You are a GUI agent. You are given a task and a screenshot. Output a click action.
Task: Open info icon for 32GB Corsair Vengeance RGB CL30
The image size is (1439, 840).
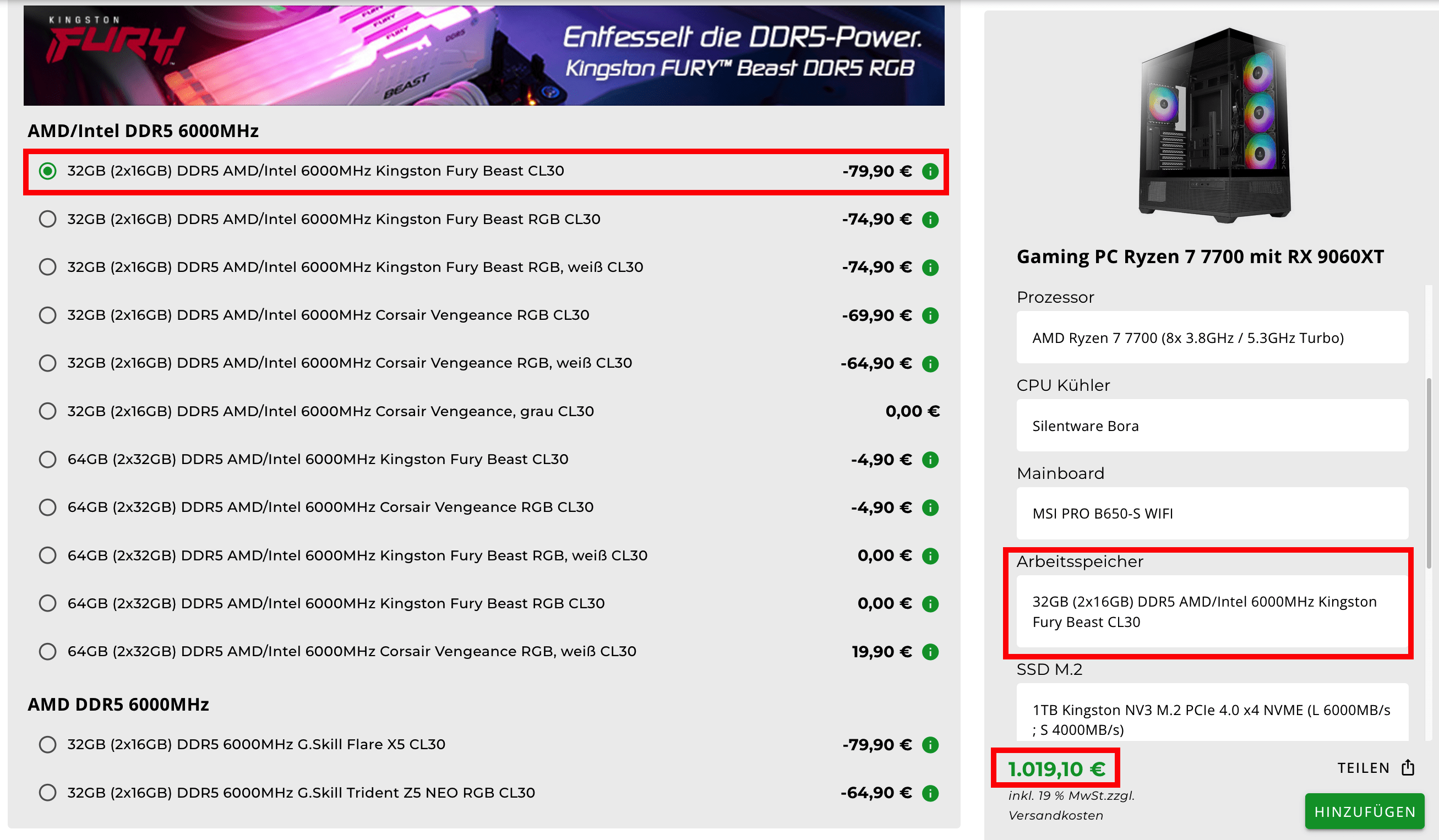(x=930, y=315)
